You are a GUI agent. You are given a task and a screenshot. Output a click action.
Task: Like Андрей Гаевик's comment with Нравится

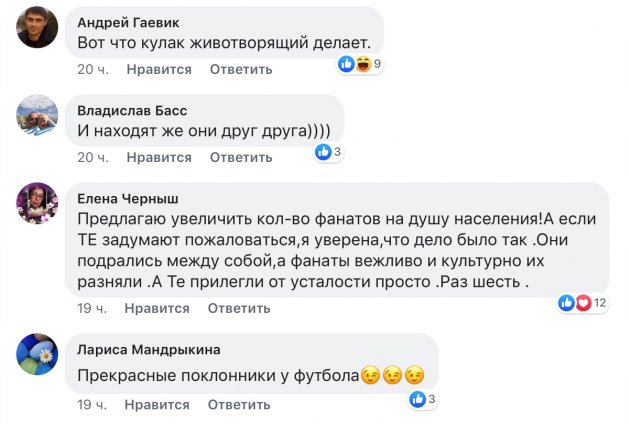pos(159,70)
